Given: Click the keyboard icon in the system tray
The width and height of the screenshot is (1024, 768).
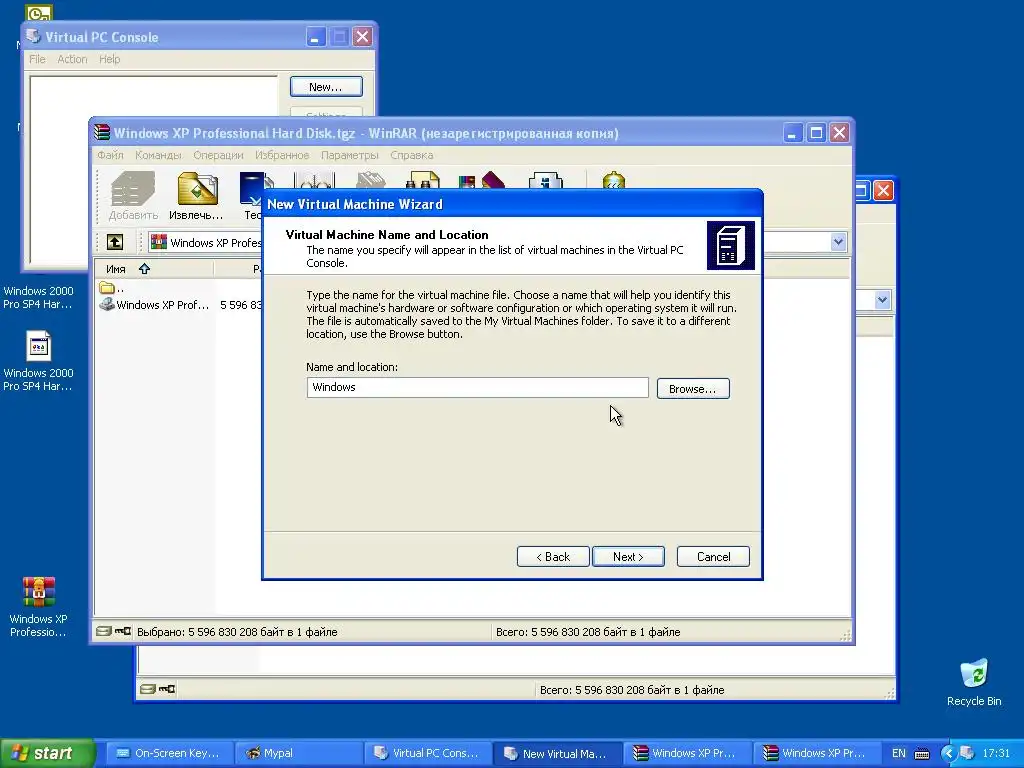Looking at the screenshot, I should (x=922, y=754).
